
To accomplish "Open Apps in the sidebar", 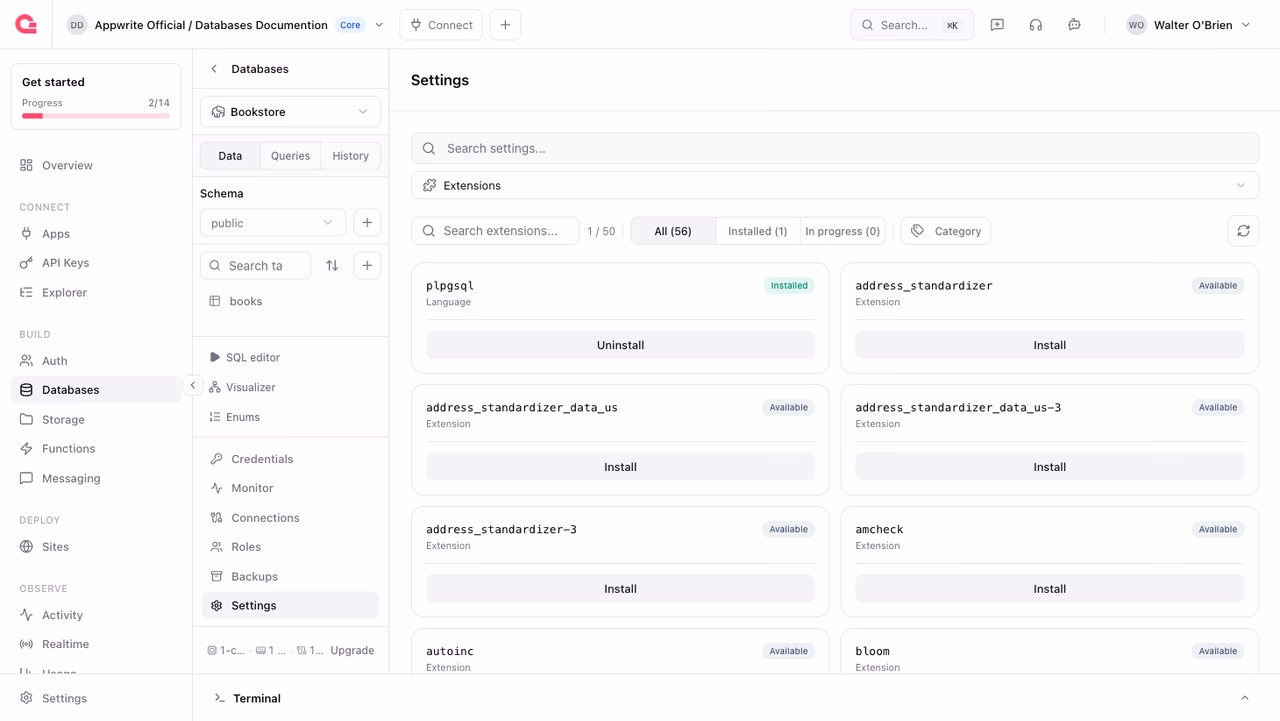I will point(96,234).
